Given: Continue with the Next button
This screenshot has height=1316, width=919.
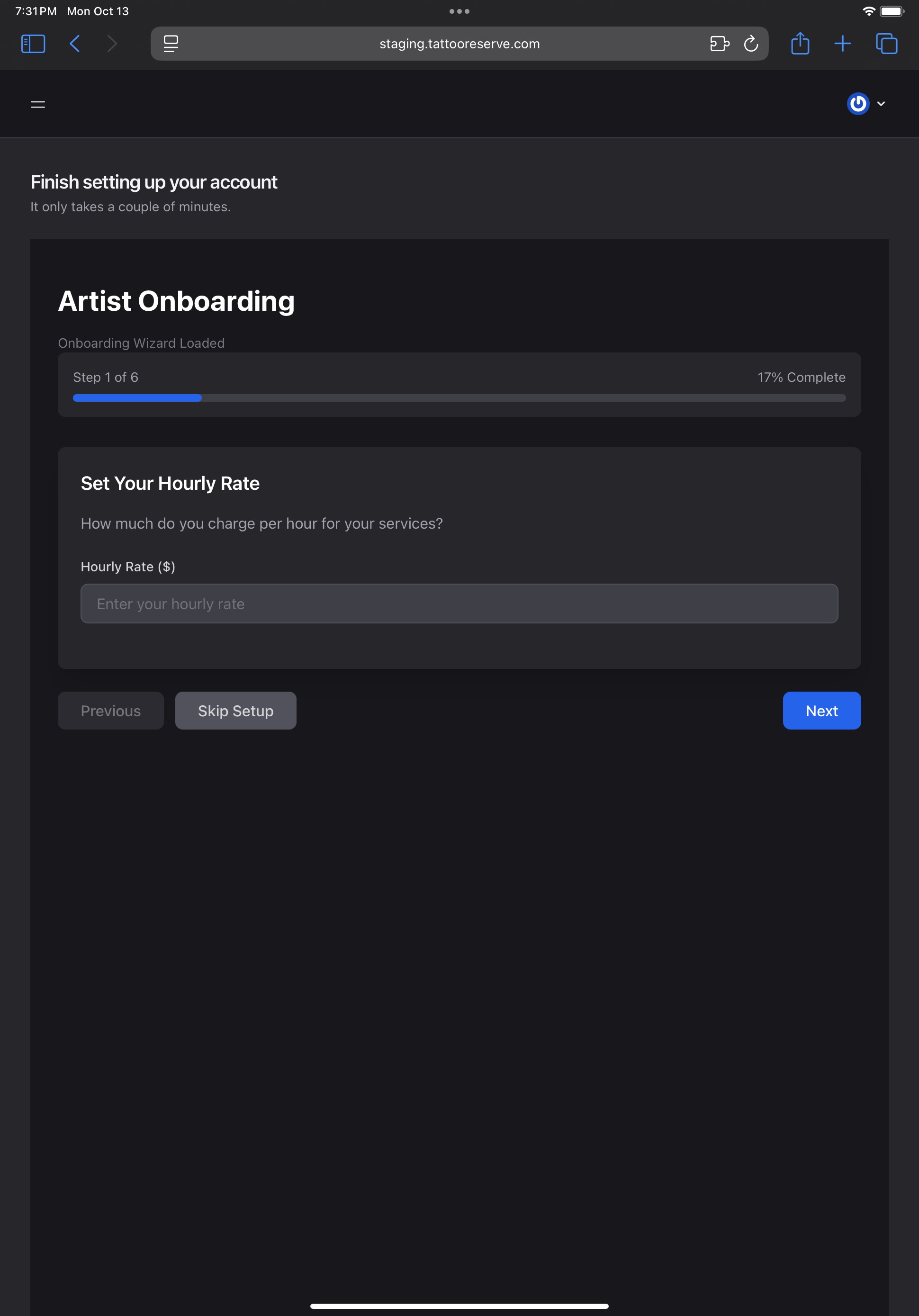Looking at the screenshot, I should click(x=821, y=711).
